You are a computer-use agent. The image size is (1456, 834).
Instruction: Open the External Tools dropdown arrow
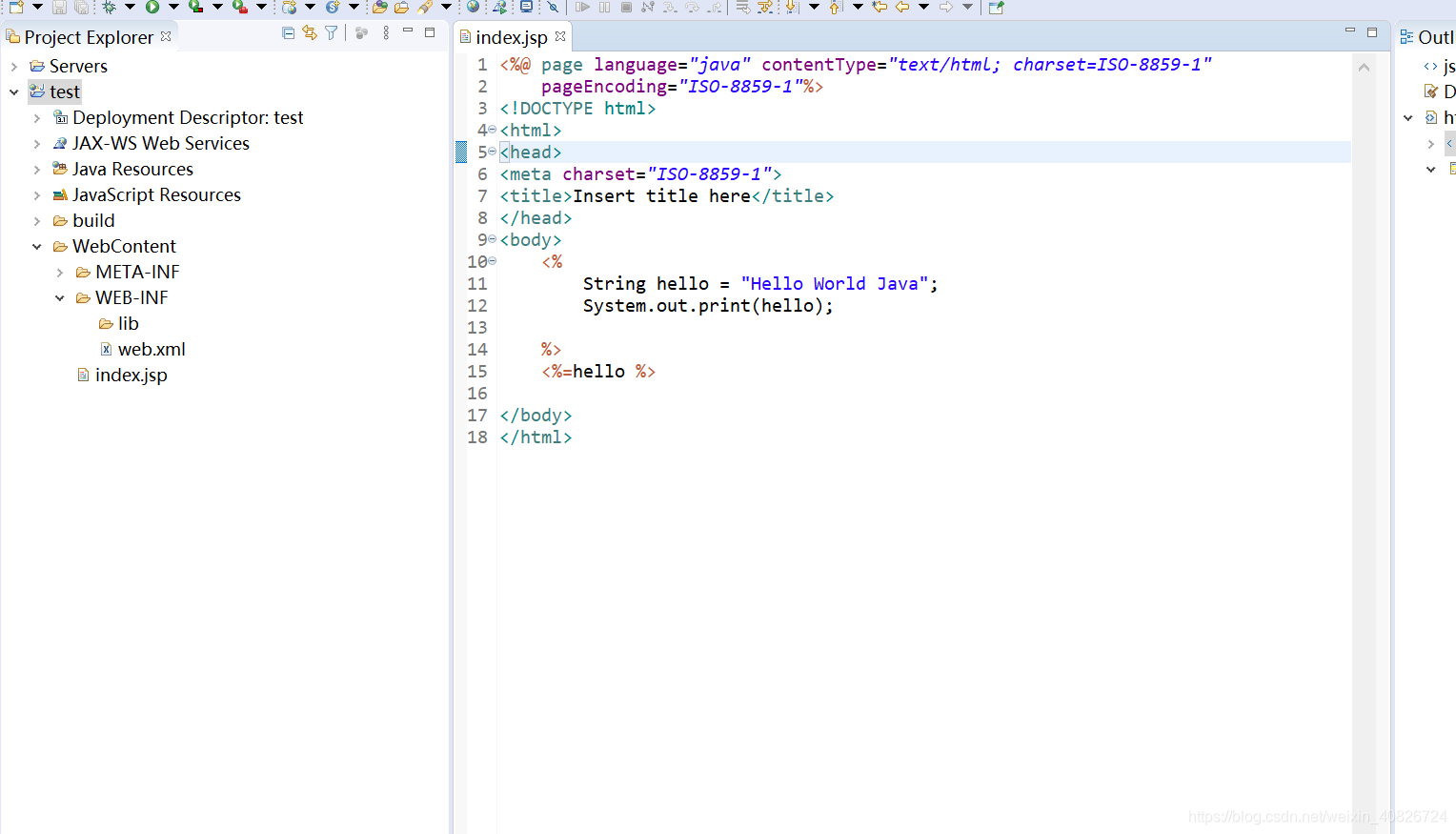(x=261, y=7)
